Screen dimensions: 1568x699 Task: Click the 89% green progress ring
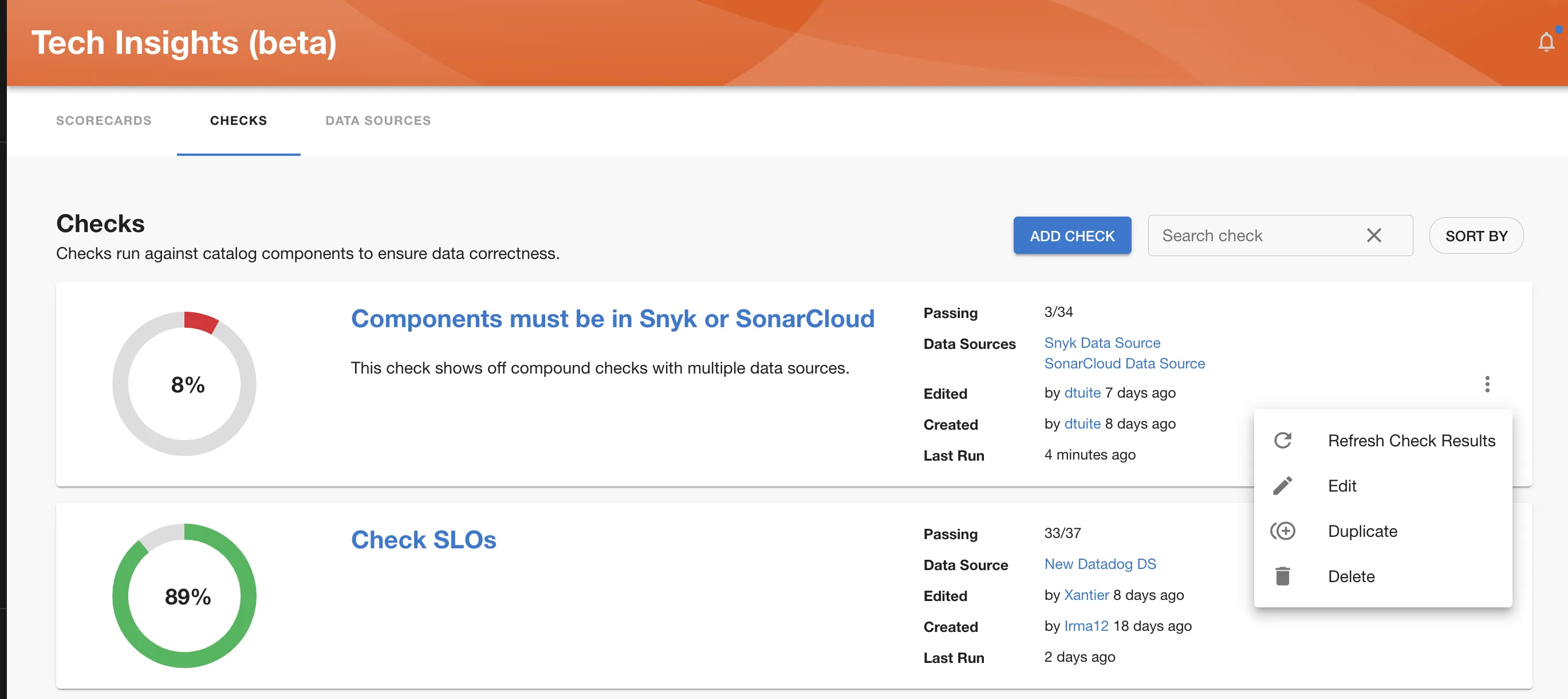pos(184,595)
